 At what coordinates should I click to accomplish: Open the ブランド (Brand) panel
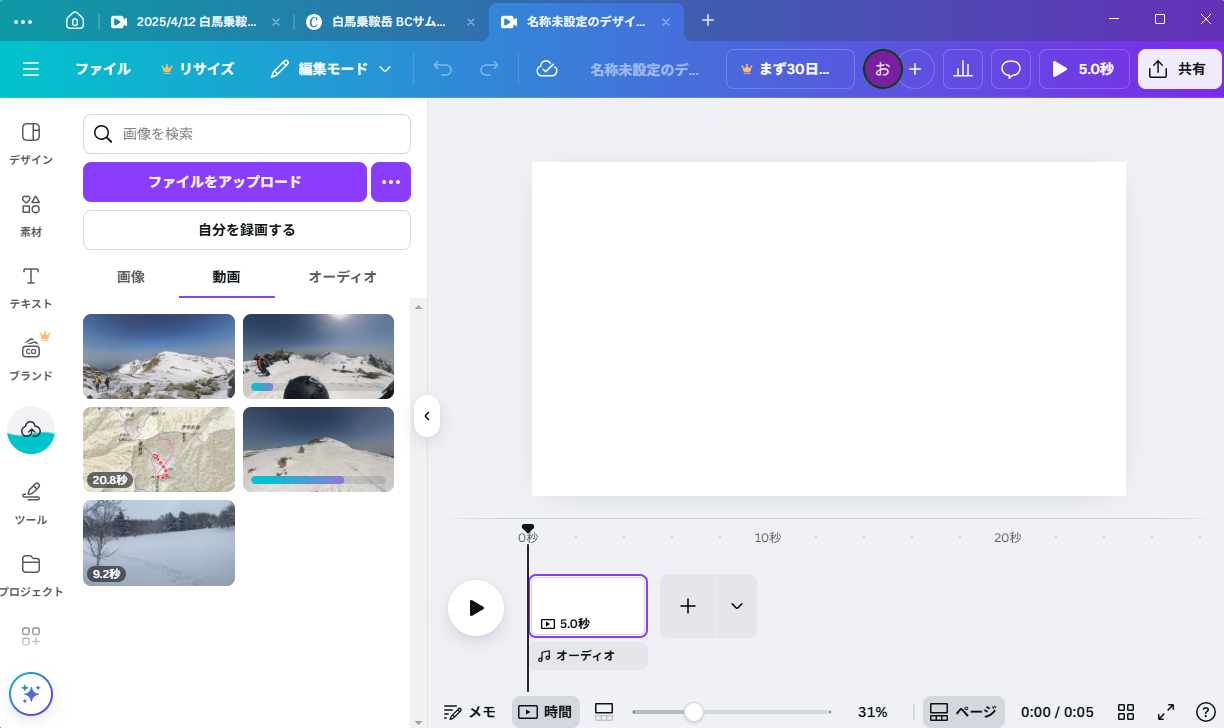click(x=31, y=359)
